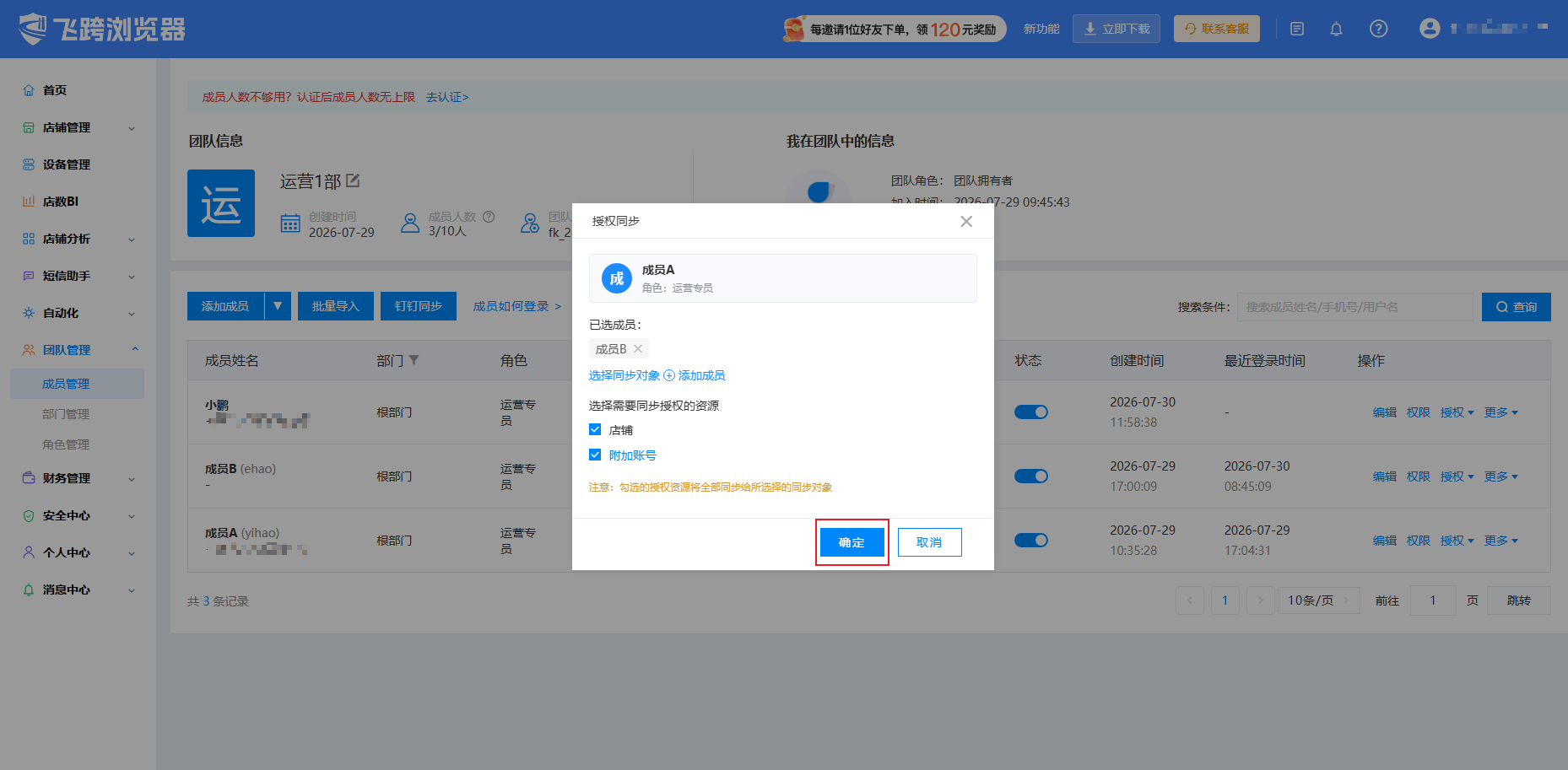Click the user avatar icon in header
The image size is (1568, 770).
[1430, 29]
